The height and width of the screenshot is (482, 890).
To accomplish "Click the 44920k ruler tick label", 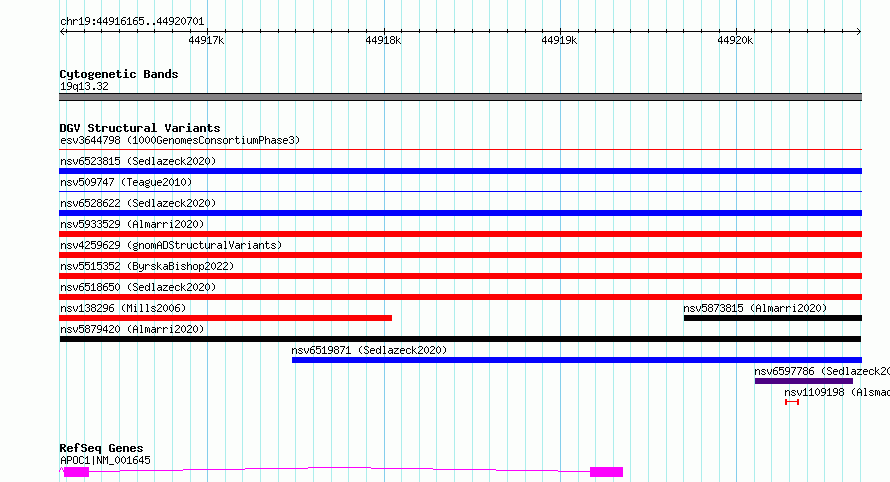I will coord(735,40).
